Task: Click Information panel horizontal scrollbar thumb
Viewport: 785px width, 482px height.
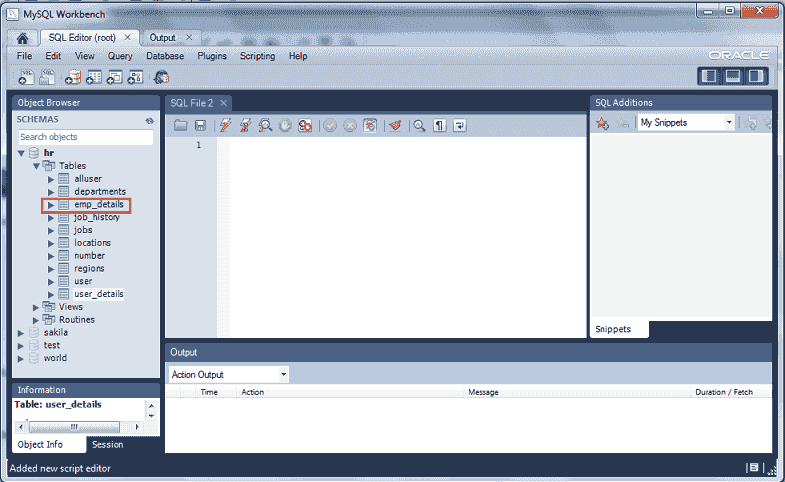Action: point(74,427)
